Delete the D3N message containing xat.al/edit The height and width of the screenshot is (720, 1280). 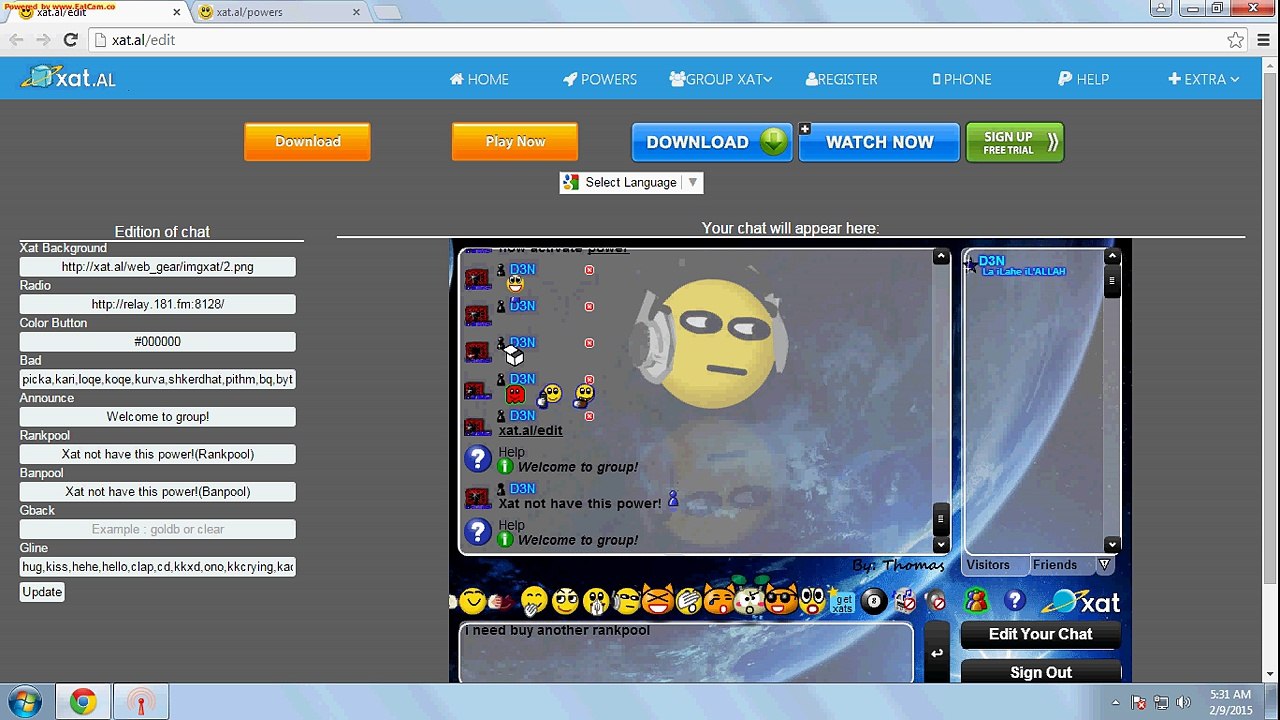coord(589,416)
